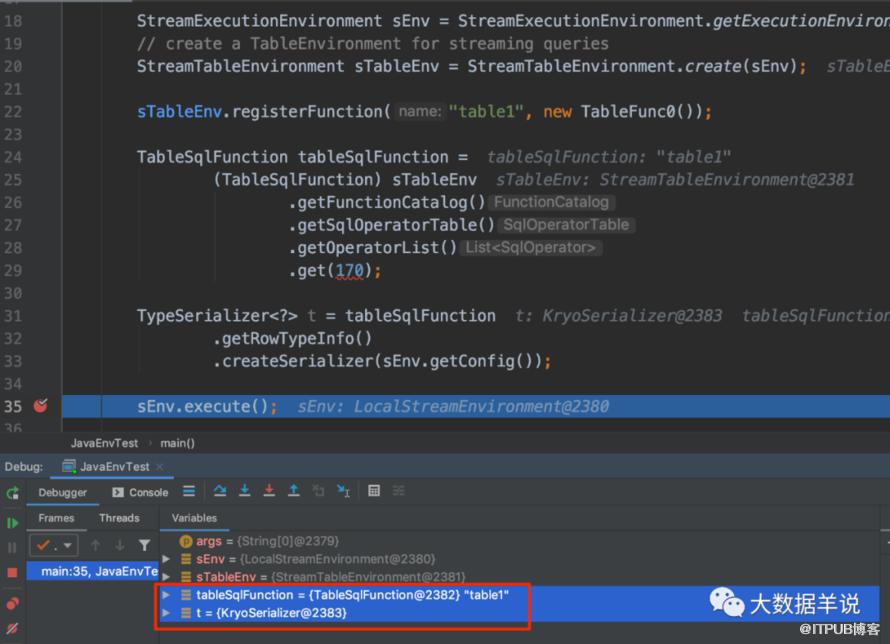
Task: Click the Step Out icon
Action: click(x=293, y=491)
